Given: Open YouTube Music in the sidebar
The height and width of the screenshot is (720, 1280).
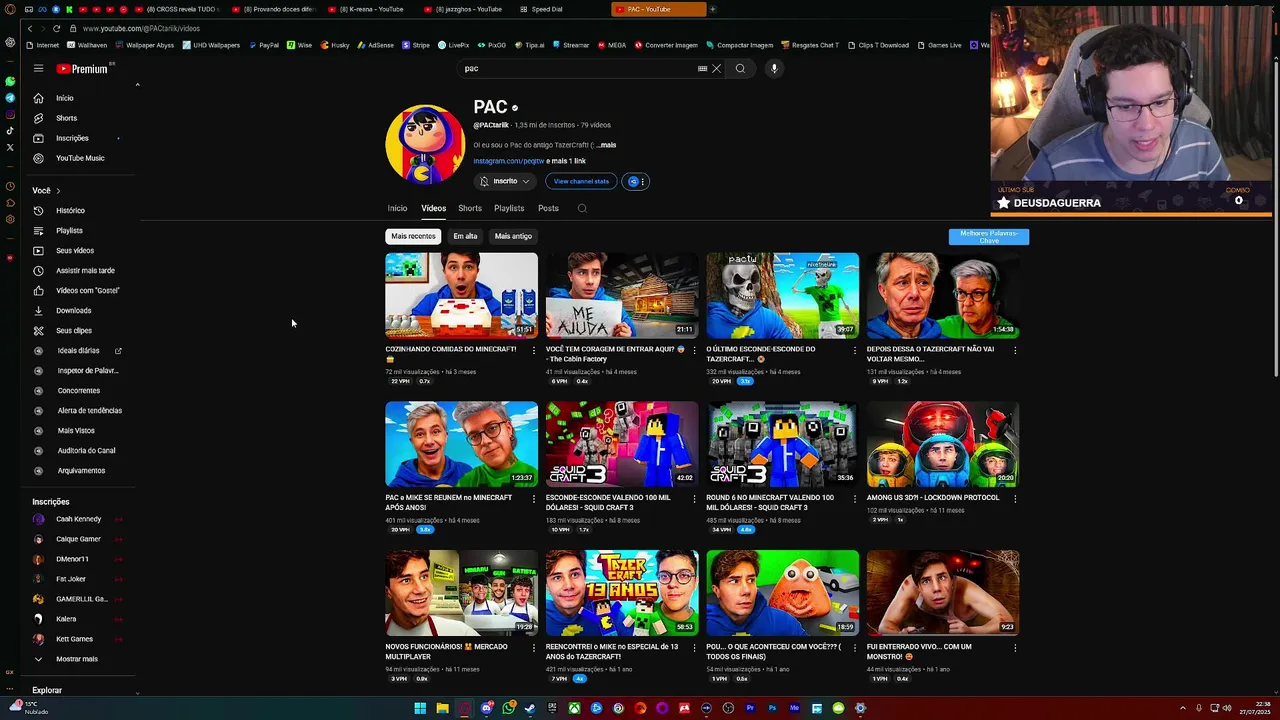Looking at the screenshot, I should tap(80, 158).
